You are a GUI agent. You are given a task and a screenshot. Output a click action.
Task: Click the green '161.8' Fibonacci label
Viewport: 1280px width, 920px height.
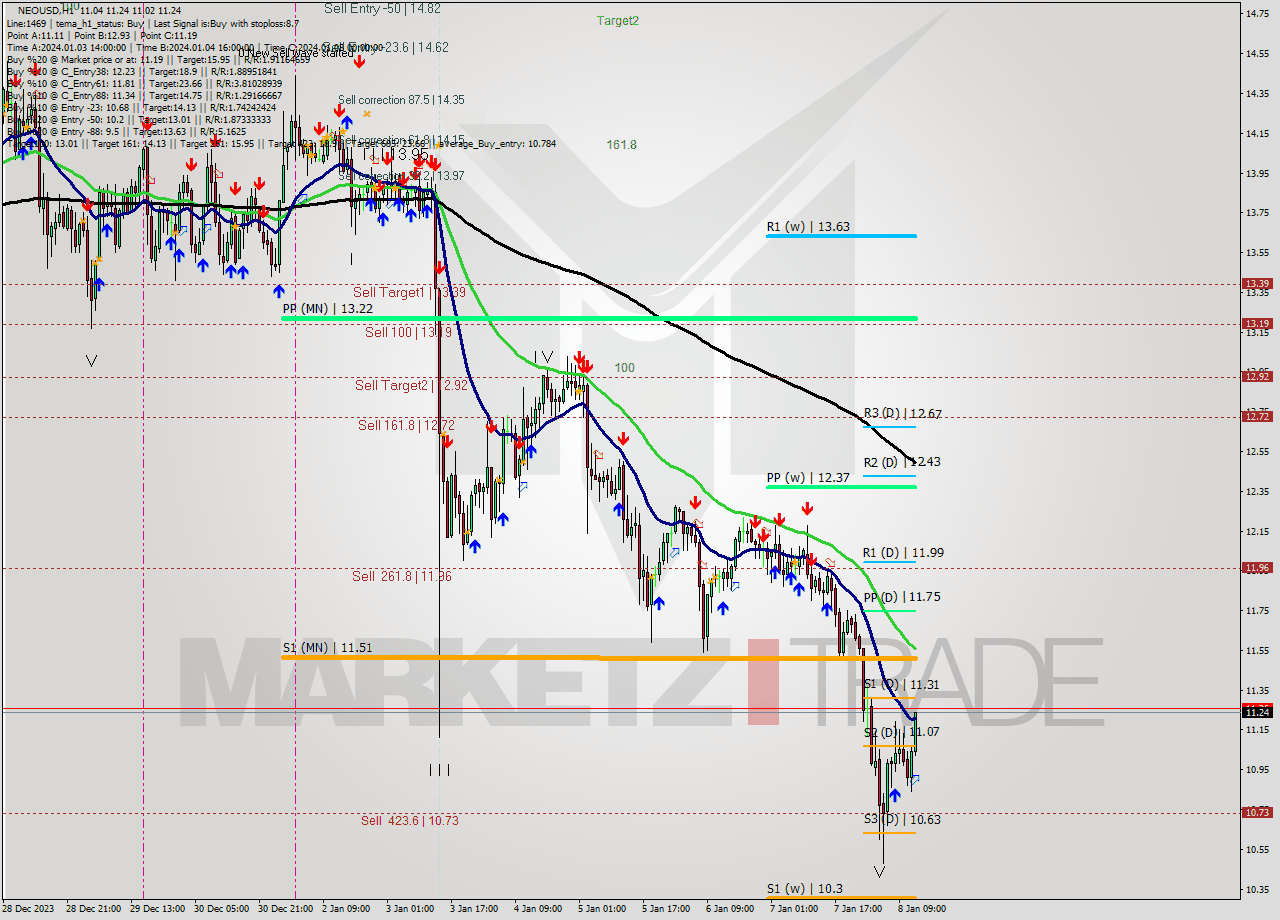click(x=621, y=144)
